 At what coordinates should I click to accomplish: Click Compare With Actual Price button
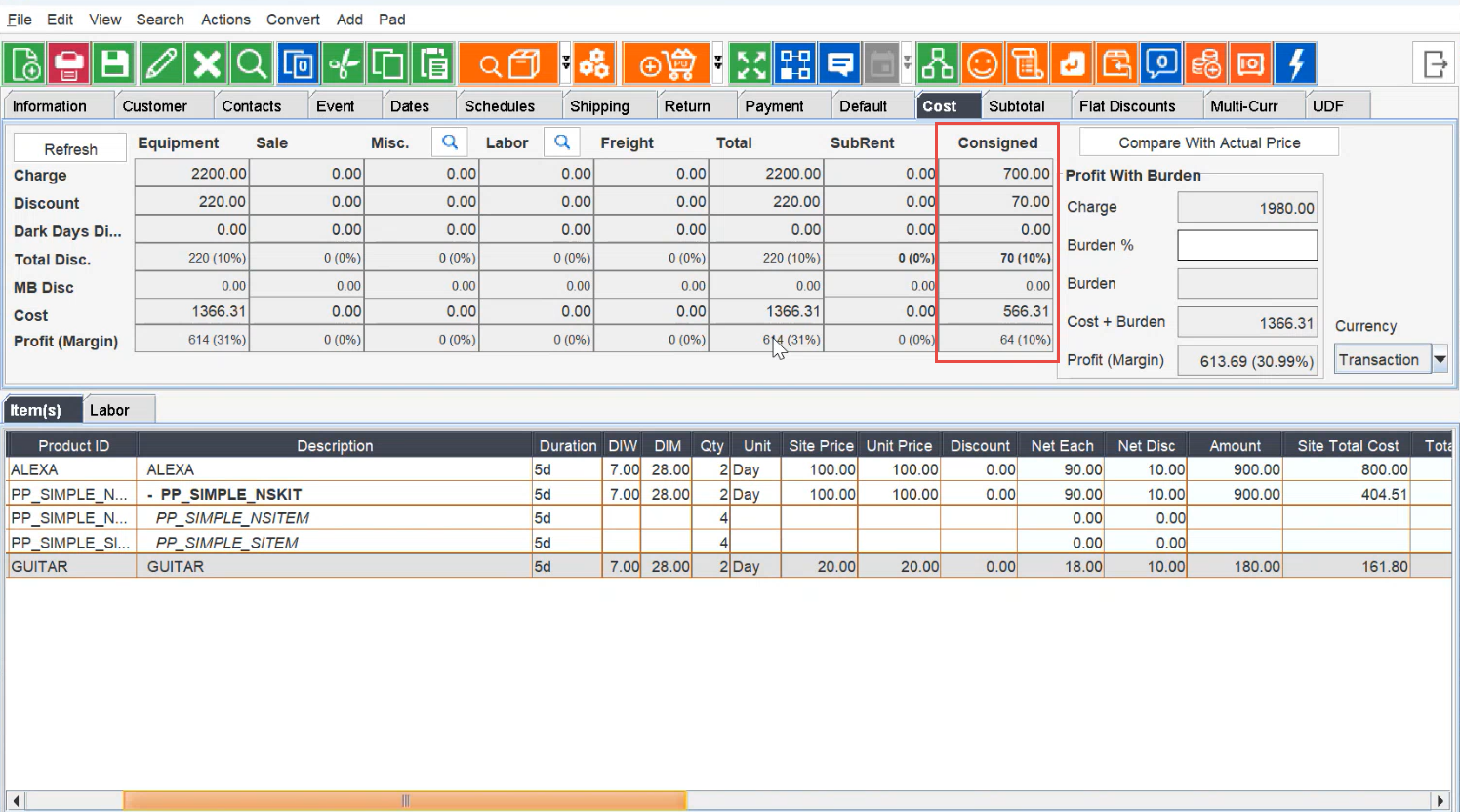(1208, 142)
